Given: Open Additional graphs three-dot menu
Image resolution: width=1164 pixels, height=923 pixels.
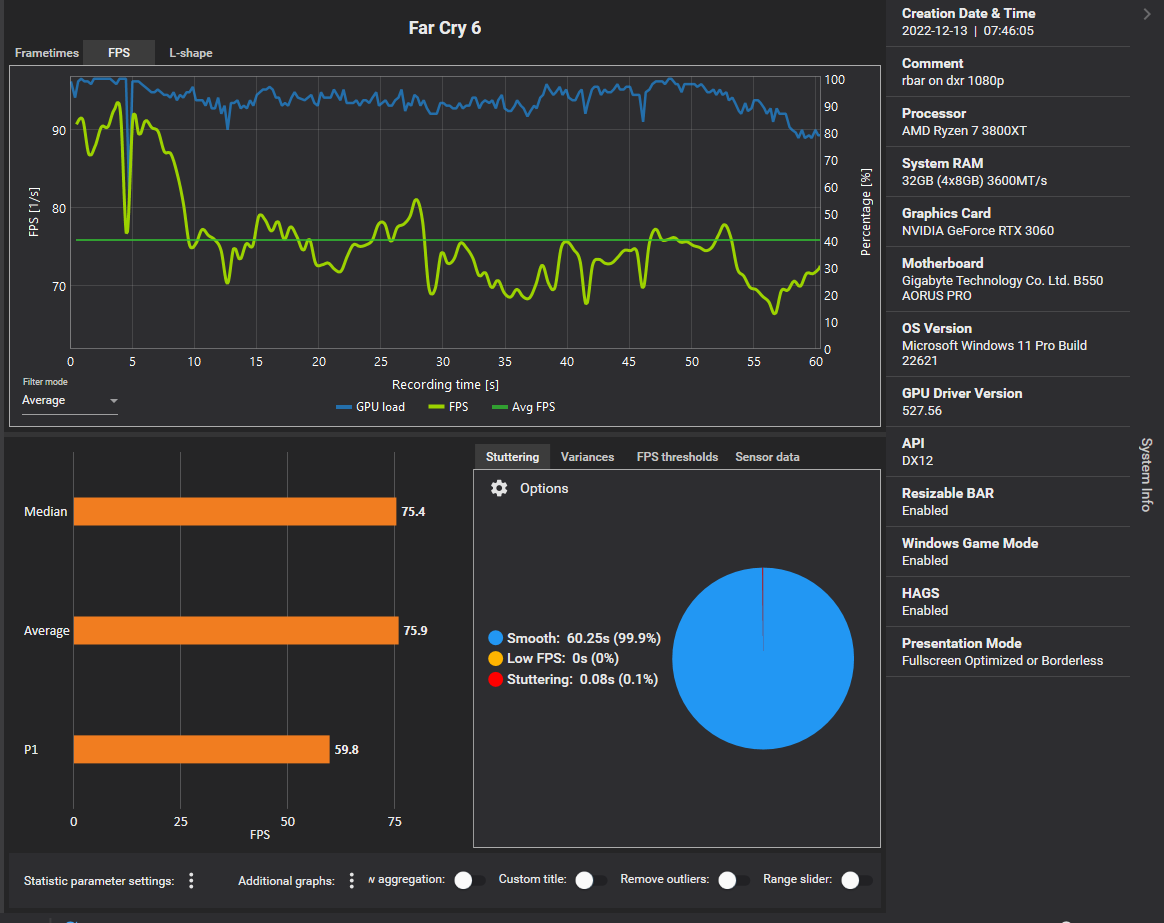Looking at the screenshot, I should [352, 881].
